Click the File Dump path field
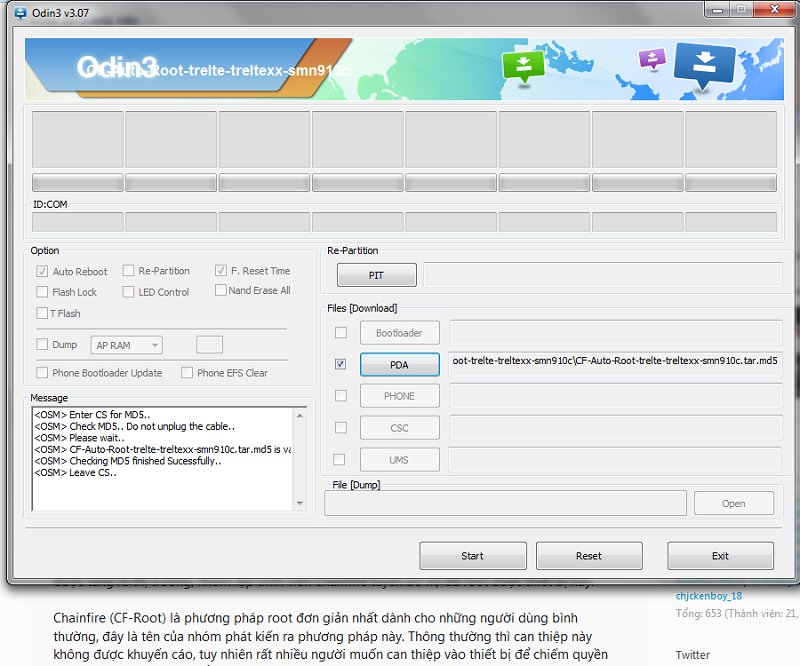800x666 pixels. (505, 503)
